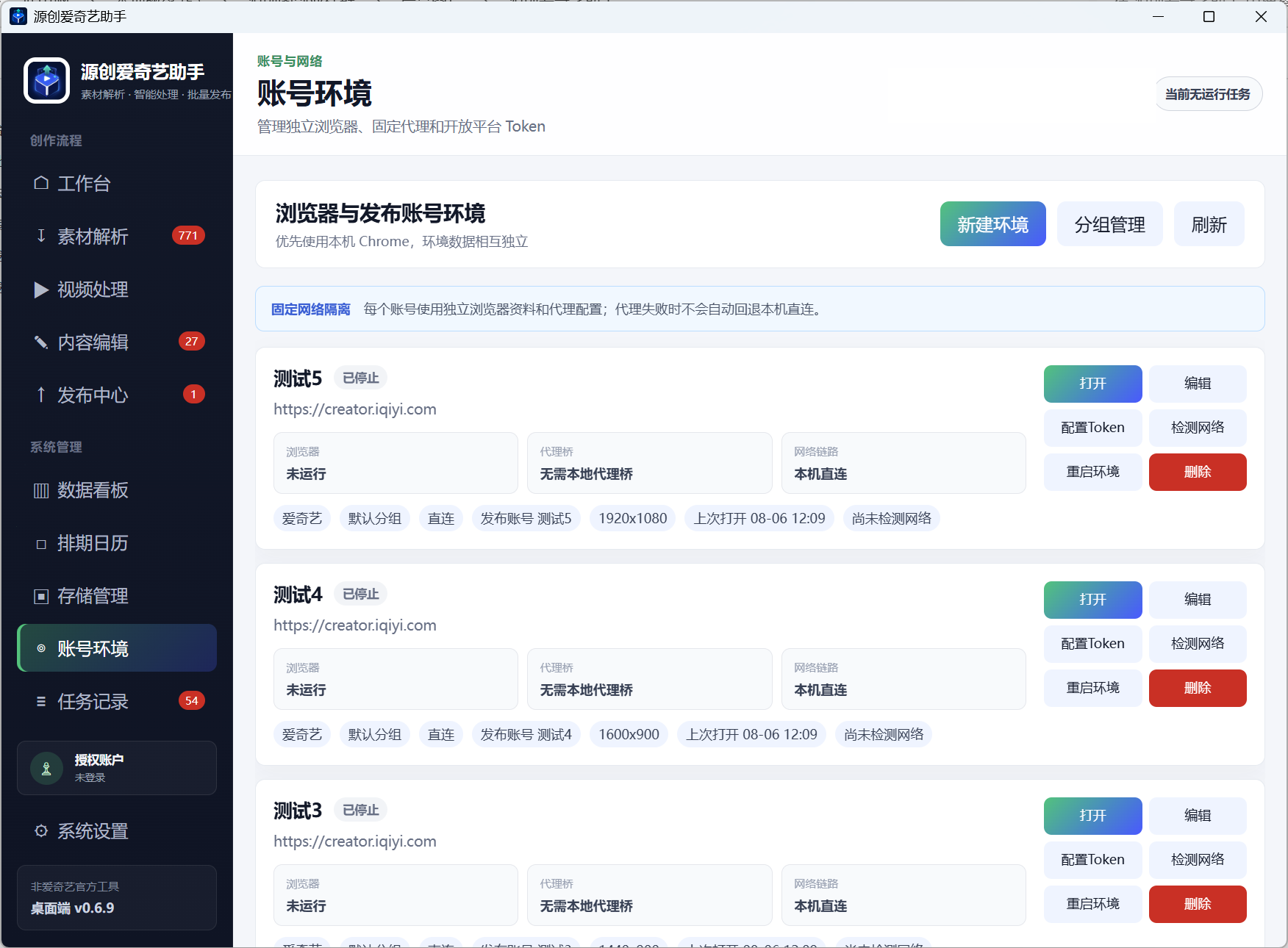Click 检测网络 for 测试5
The image size is (1288, 948).
coord(1198,428)
